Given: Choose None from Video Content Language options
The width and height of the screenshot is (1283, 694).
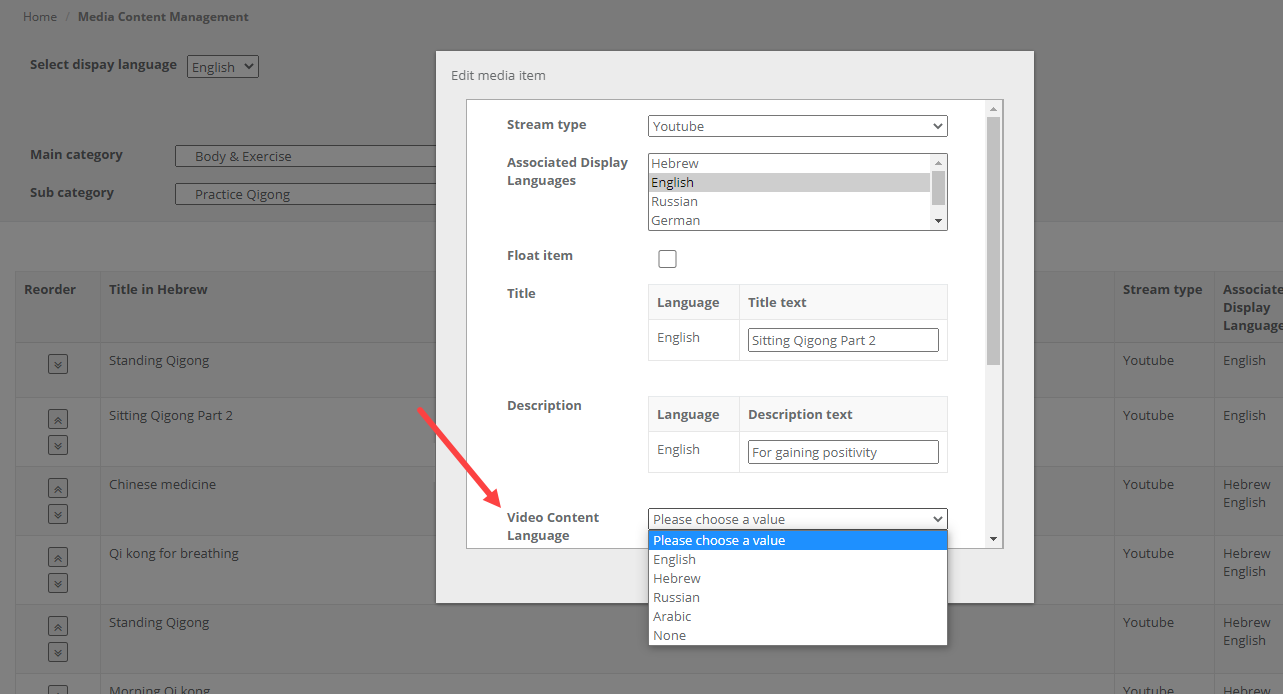Looking at the screenshot, I should (670, 635).
